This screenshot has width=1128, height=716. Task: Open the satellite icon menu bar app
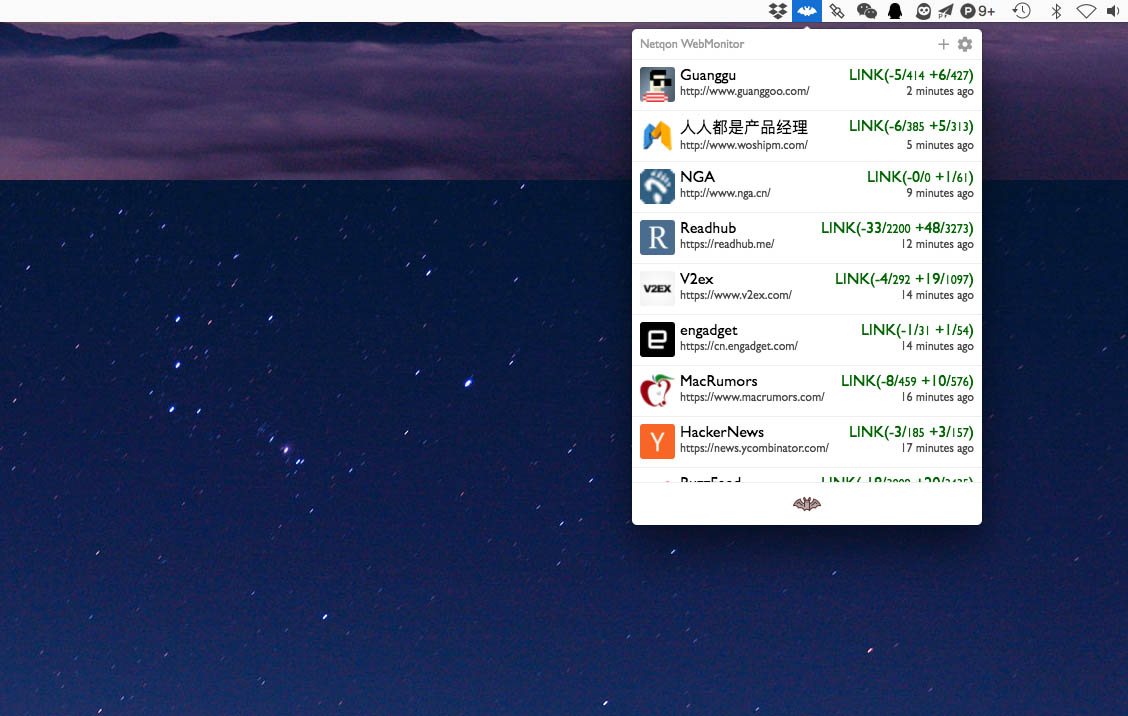(x=836, y=11)
